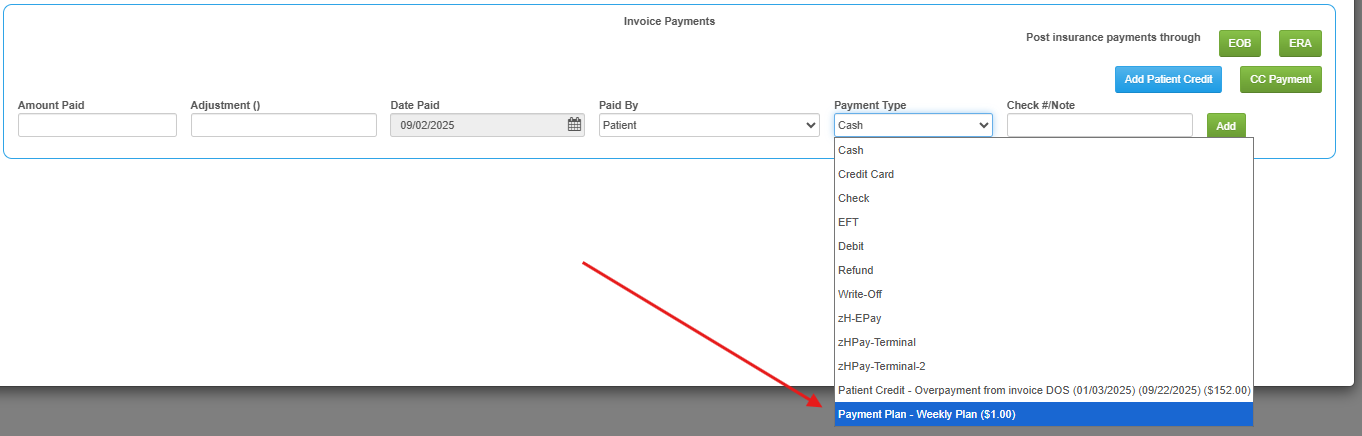Image resolution: width=1362 pixels, height=436 pixels.
Task: Pick zHPay-Terminal-2 from list
Action: (1042, 366)
